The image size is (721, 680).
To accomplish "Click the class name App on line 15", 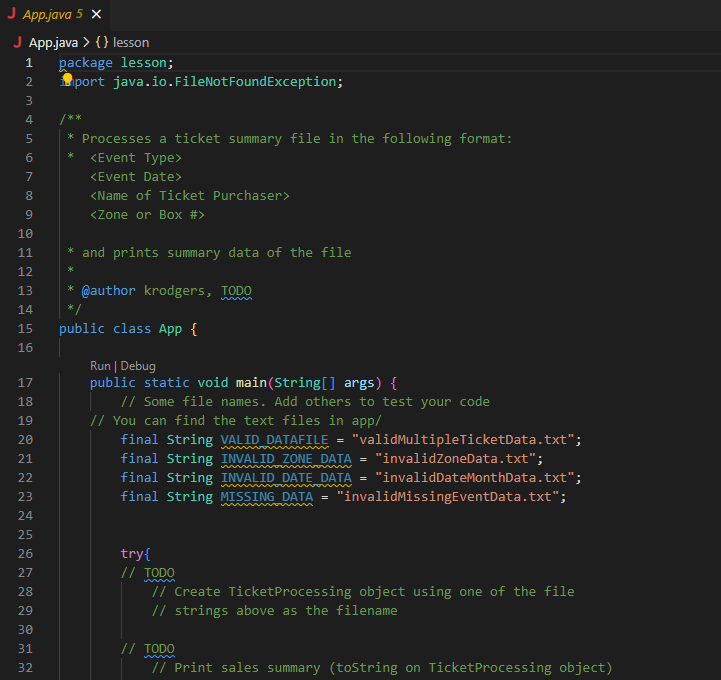I will (x=170, y=329).
